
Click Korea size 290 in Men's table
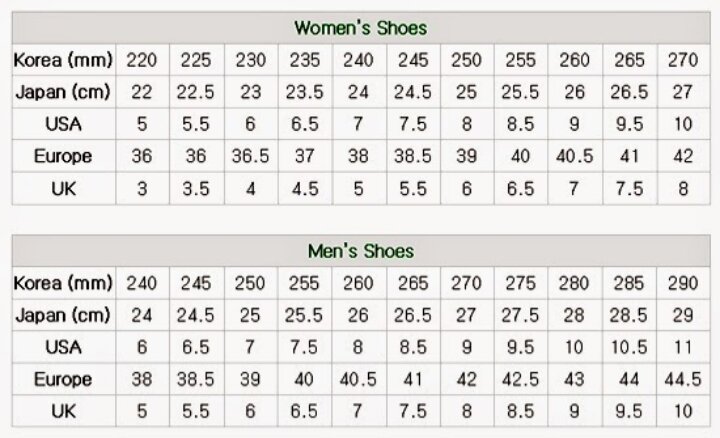683,283
